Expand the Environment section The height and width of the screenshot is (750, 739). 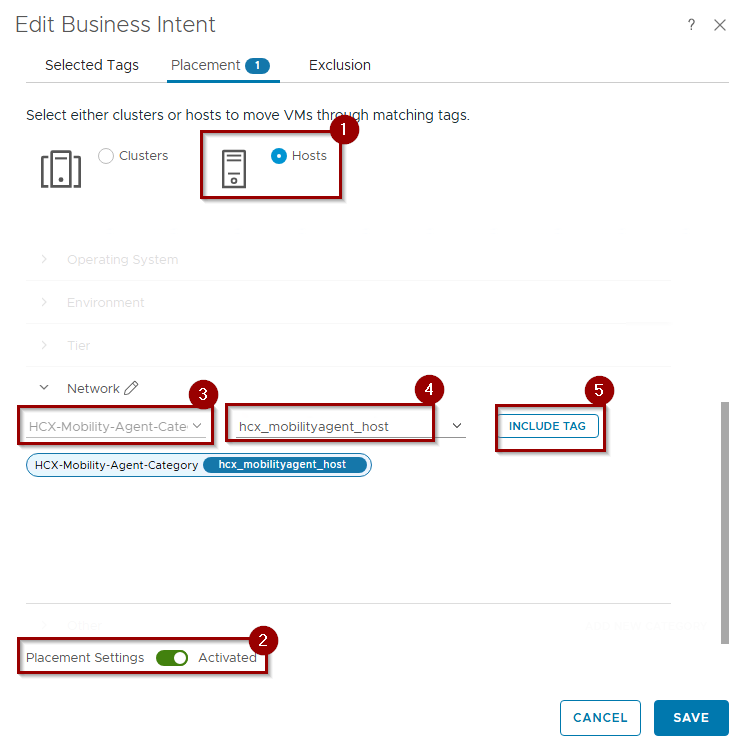(44, 303)
